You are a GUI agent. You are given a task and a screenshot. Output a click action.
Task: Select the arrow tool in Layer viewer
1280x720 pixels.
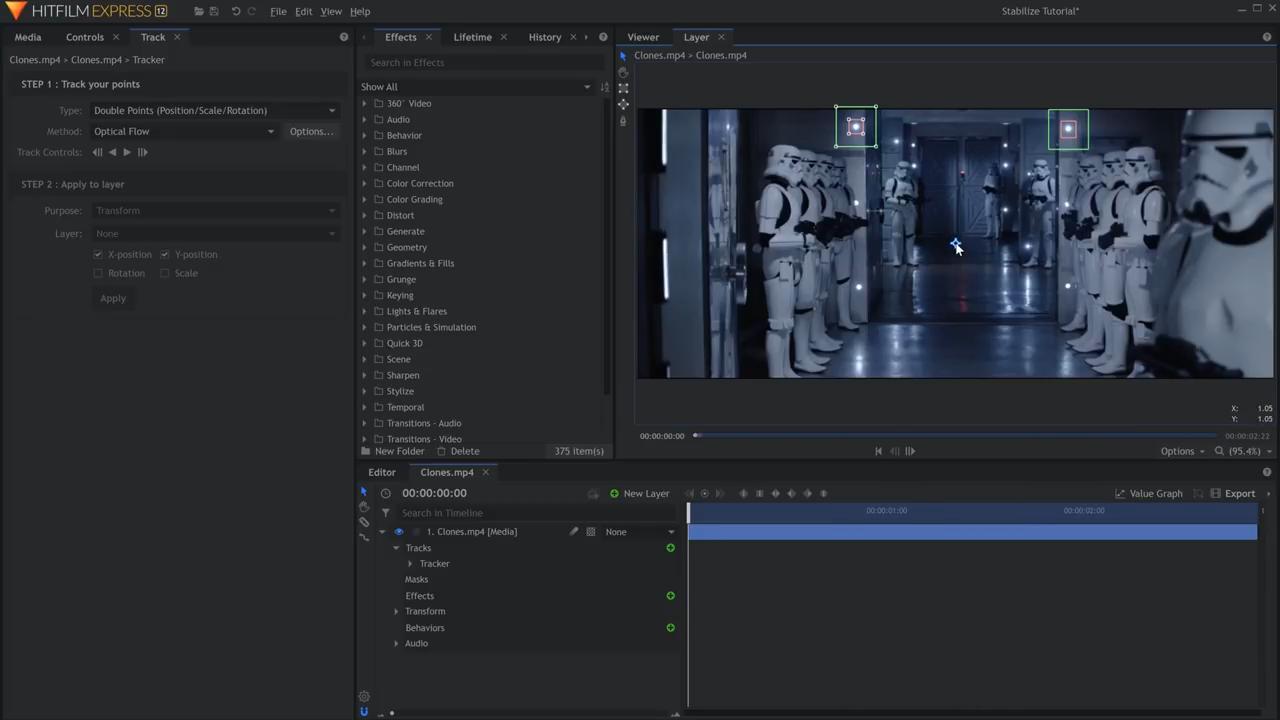[623, 56]
